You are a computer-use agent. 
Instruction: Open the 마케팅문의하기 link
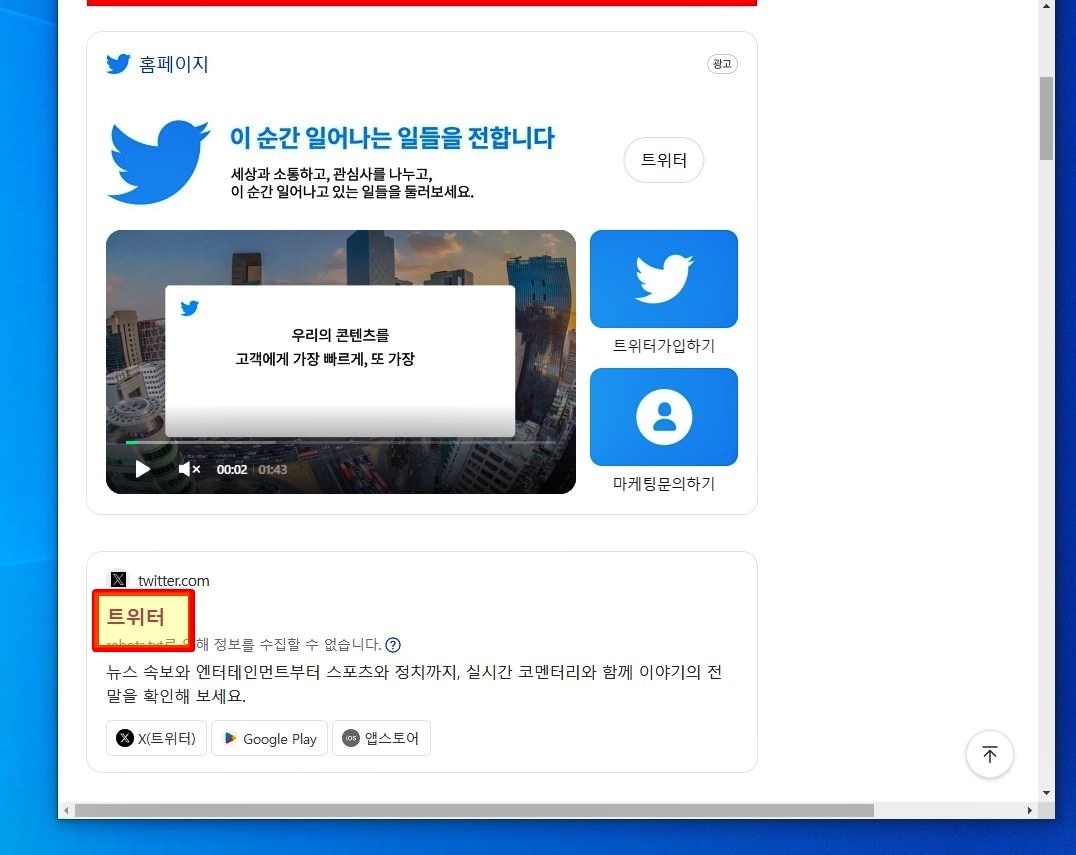click(x=664, y=484)
